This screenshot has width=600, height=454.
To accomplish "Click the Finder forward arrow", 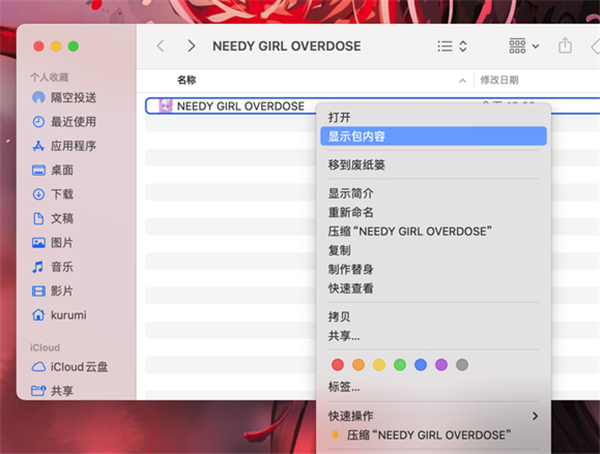I will pos(191,46).
